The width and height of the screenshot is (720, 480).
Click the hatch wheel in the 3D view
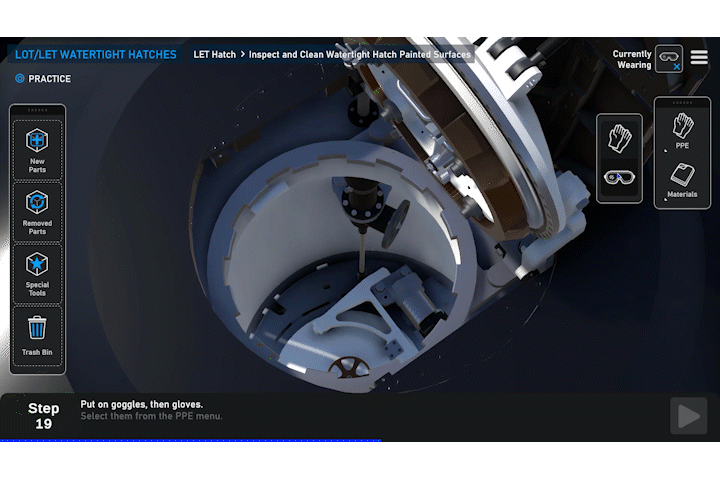(349, 369)
